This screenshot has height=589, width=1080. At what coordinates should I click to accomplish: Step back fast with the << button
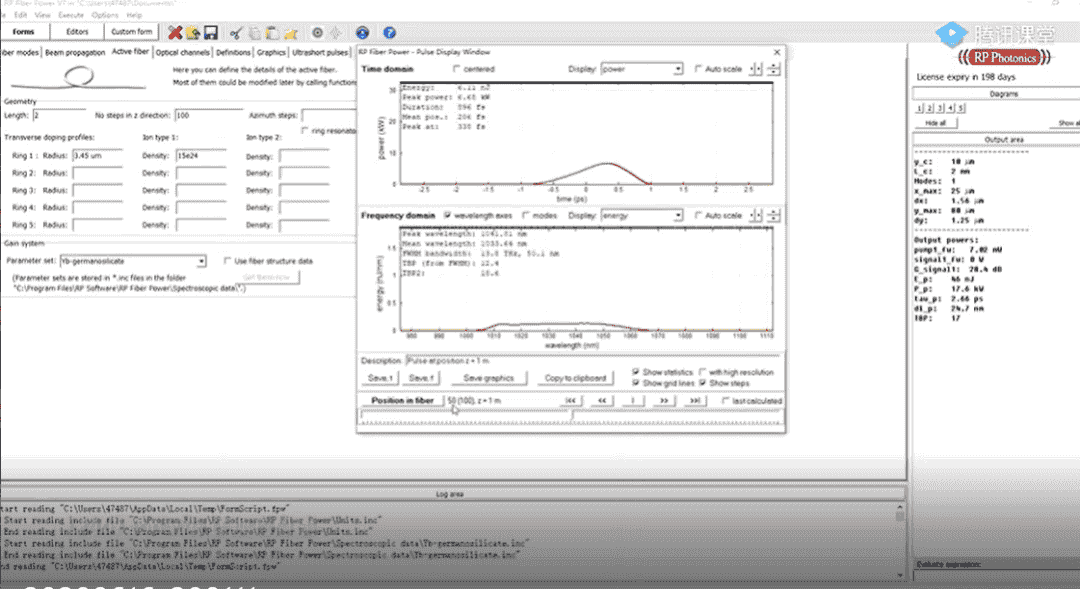(x=602, y=400)
